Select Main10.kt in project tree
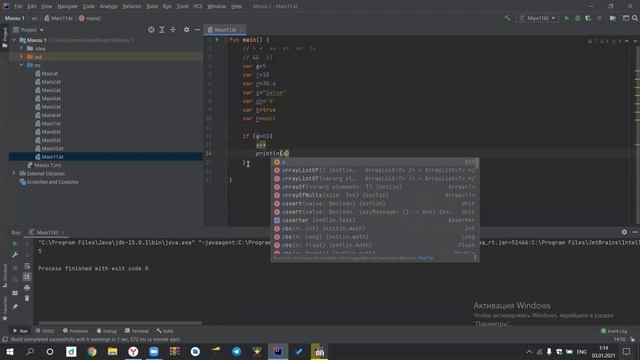The image size is (640, 360). (49, 149)
